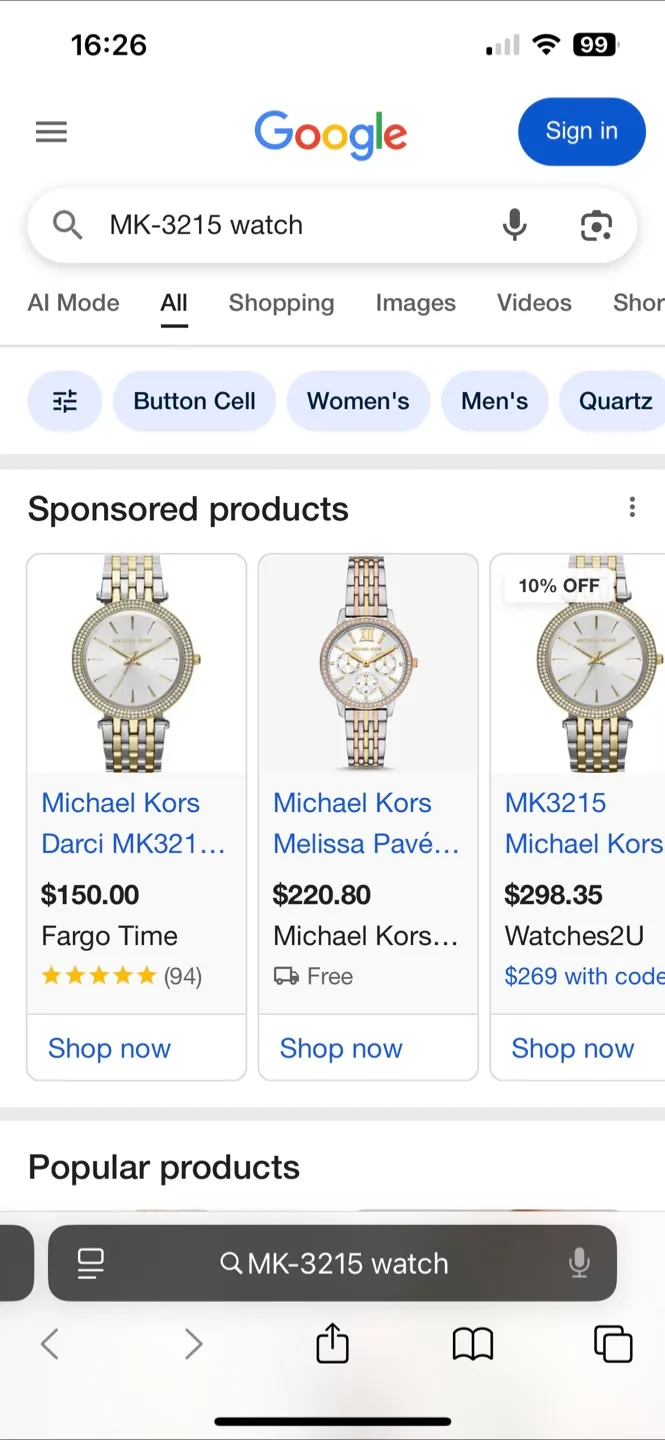Select the Button Cell filter chip
The height and width of the screenshot is (1440, 665).
point(194,400)
